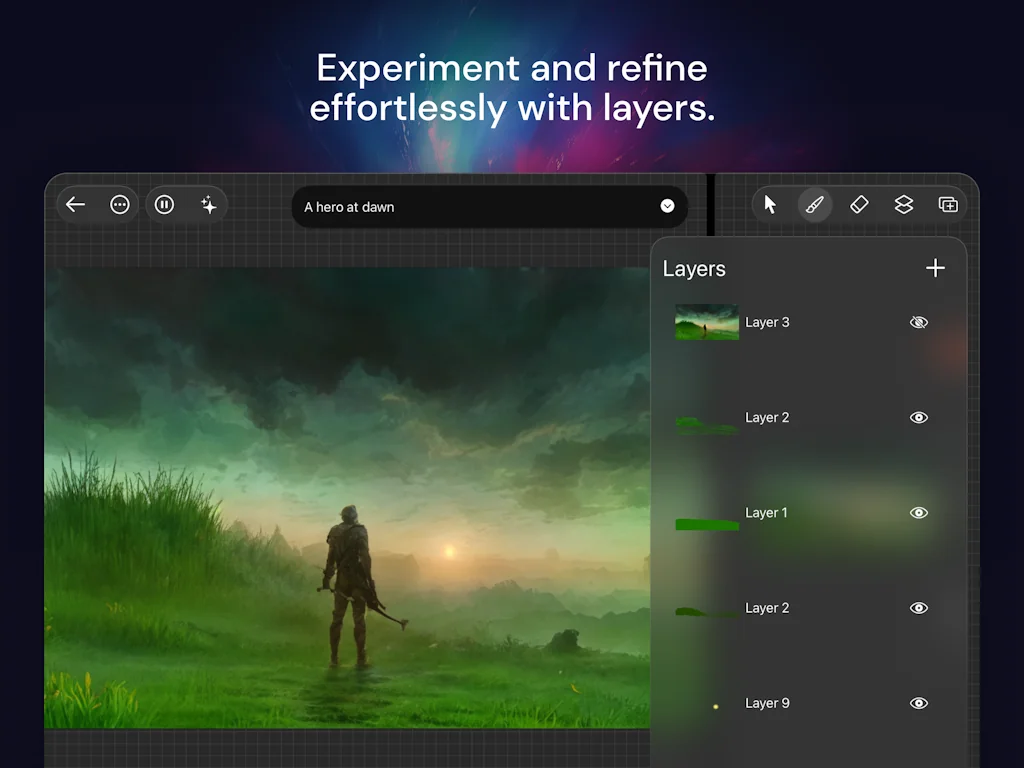Expand the prompt dropdown chevron
This screenshot has height=768, width=1024.
pos(667,206)
